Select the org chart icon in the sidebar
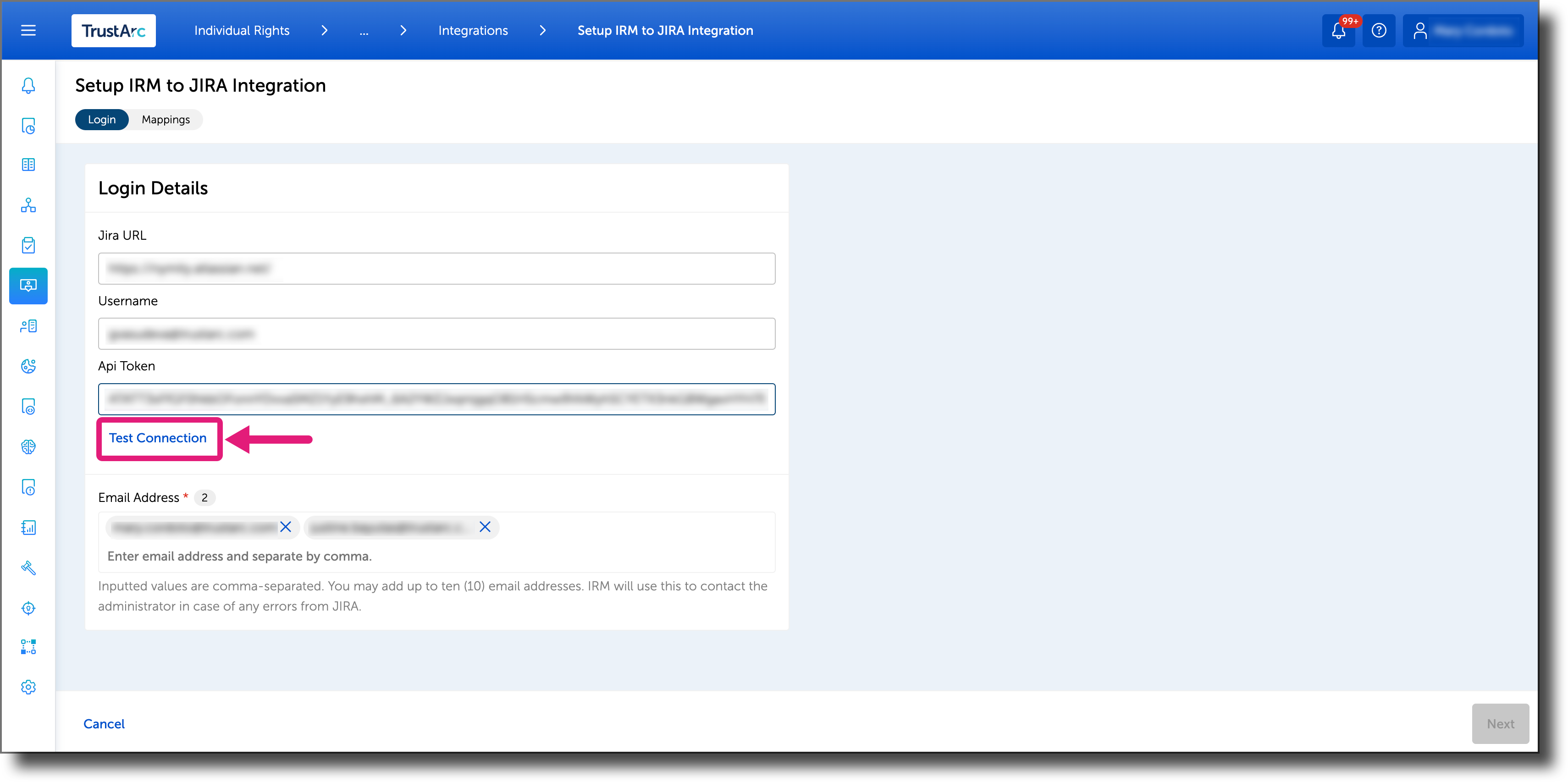The image size is (1568, 782). click(28, 205)
